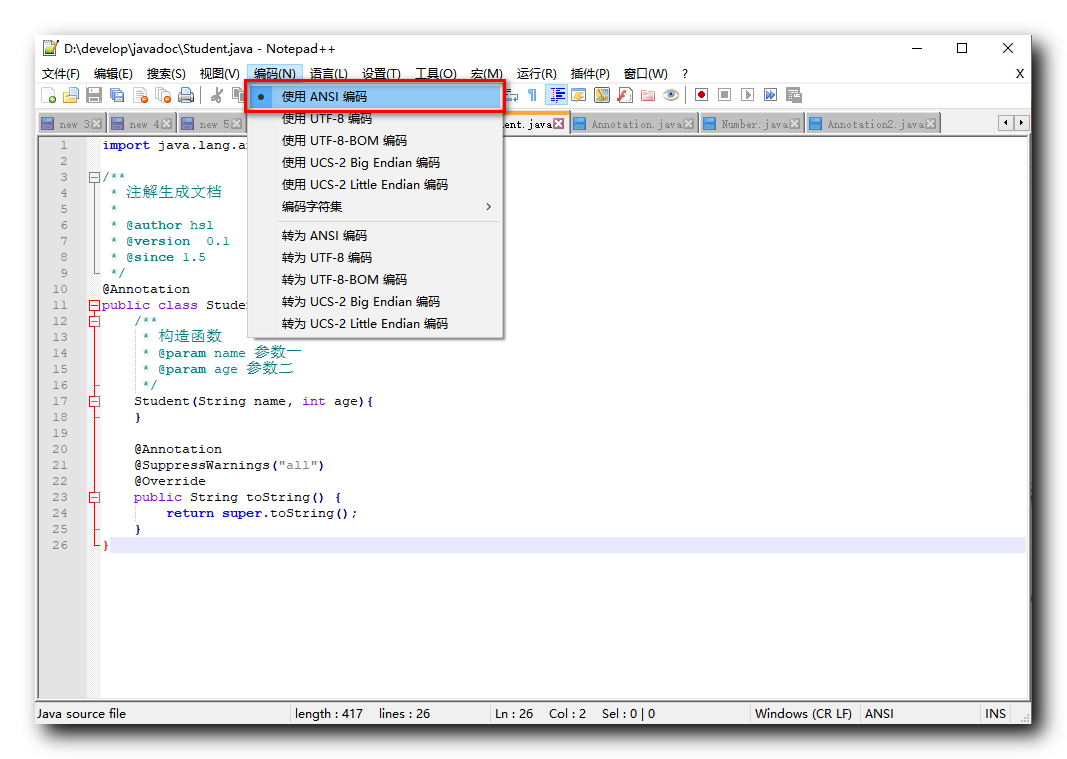The image size is (1067, 759).
Task: Collapse the class fold marker on line 11
Action: pos(95,306)
